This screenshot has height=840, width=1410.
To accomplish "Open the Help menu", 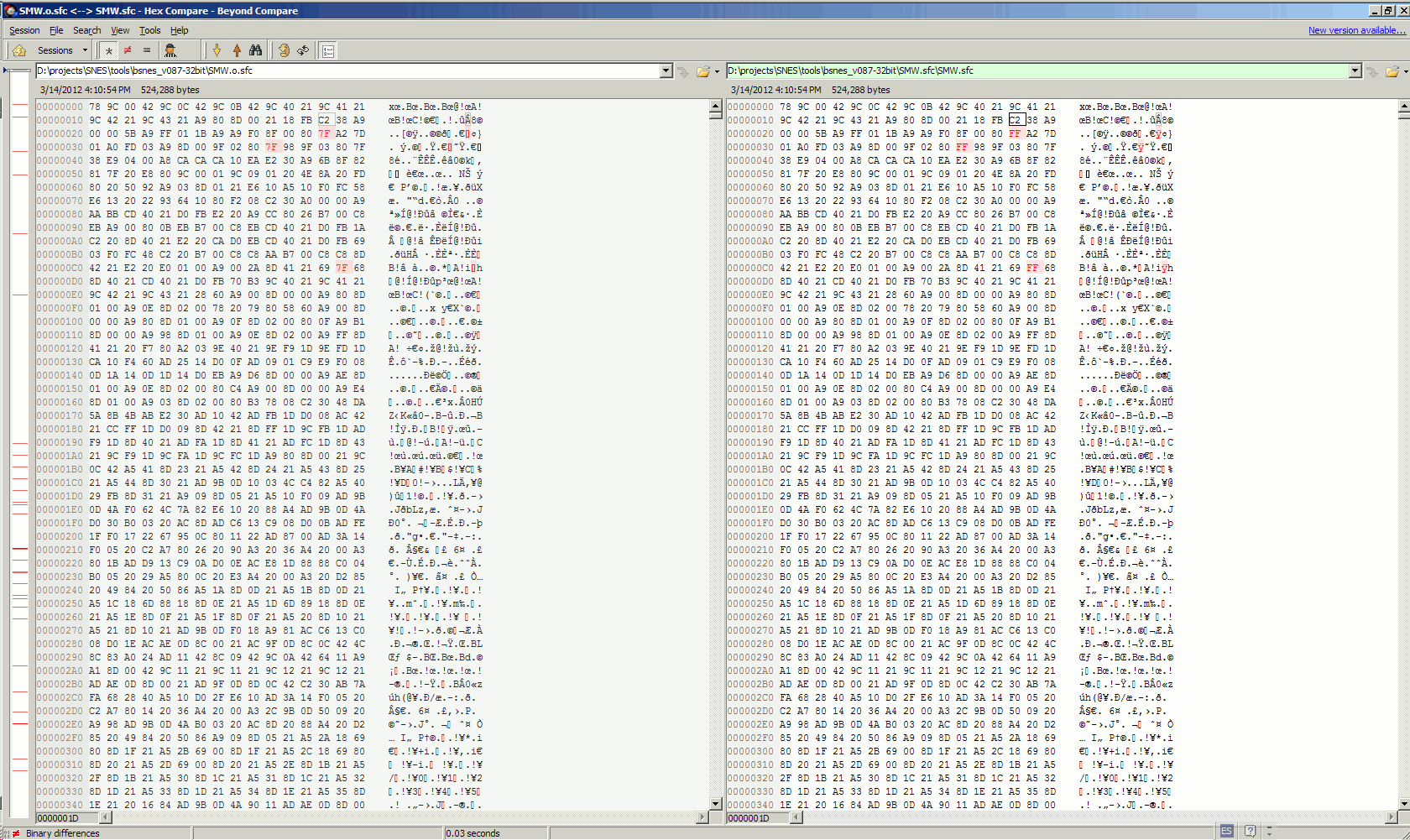I will pos(180,30).
